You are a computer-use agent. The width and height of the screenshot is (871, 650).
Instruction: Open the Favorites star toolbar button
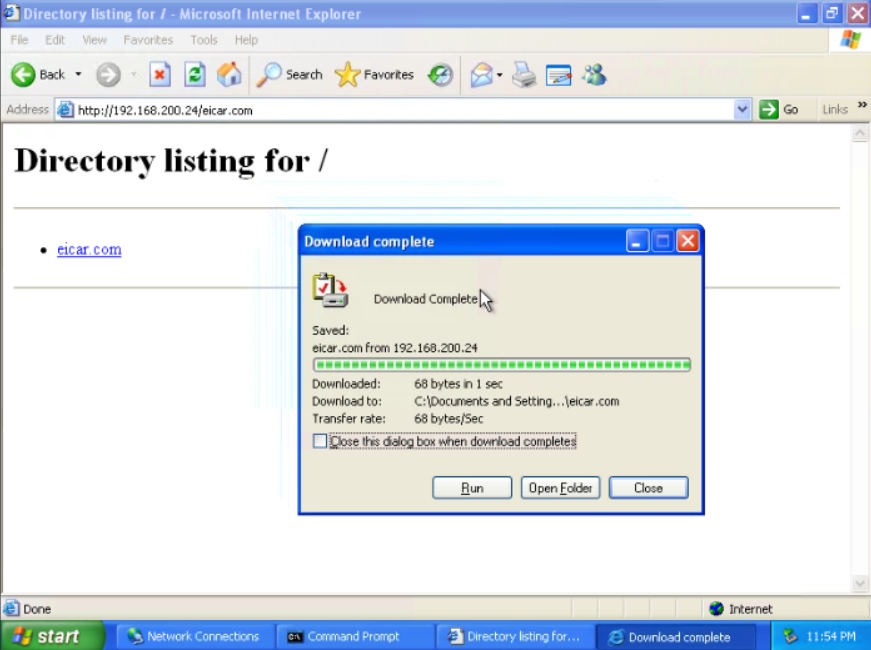tap(374, 74)
